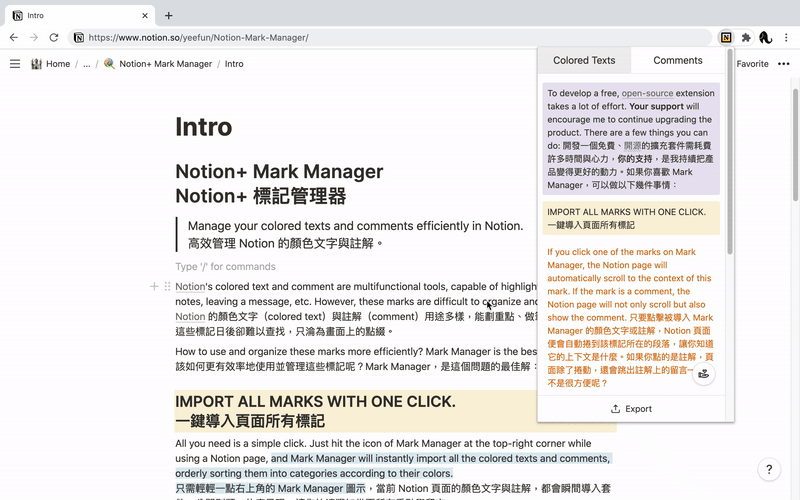This screenshot has width=800, height=500.
Task: Click the Intro page title
Action: (204, 127)
